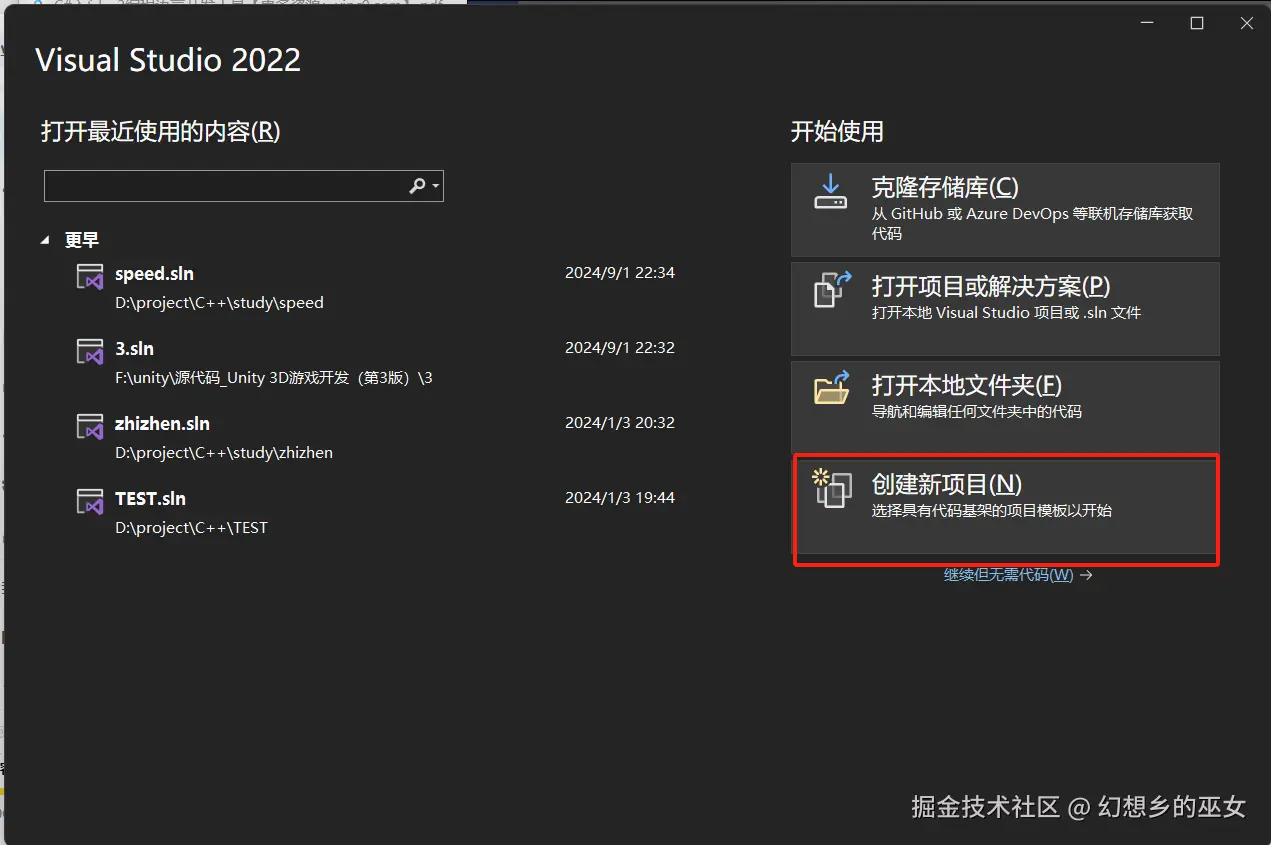Click the zhizhen.sln solution file icon
Image resolution: width=1271 pixels, height=845 pixels.
click(91, 426)
